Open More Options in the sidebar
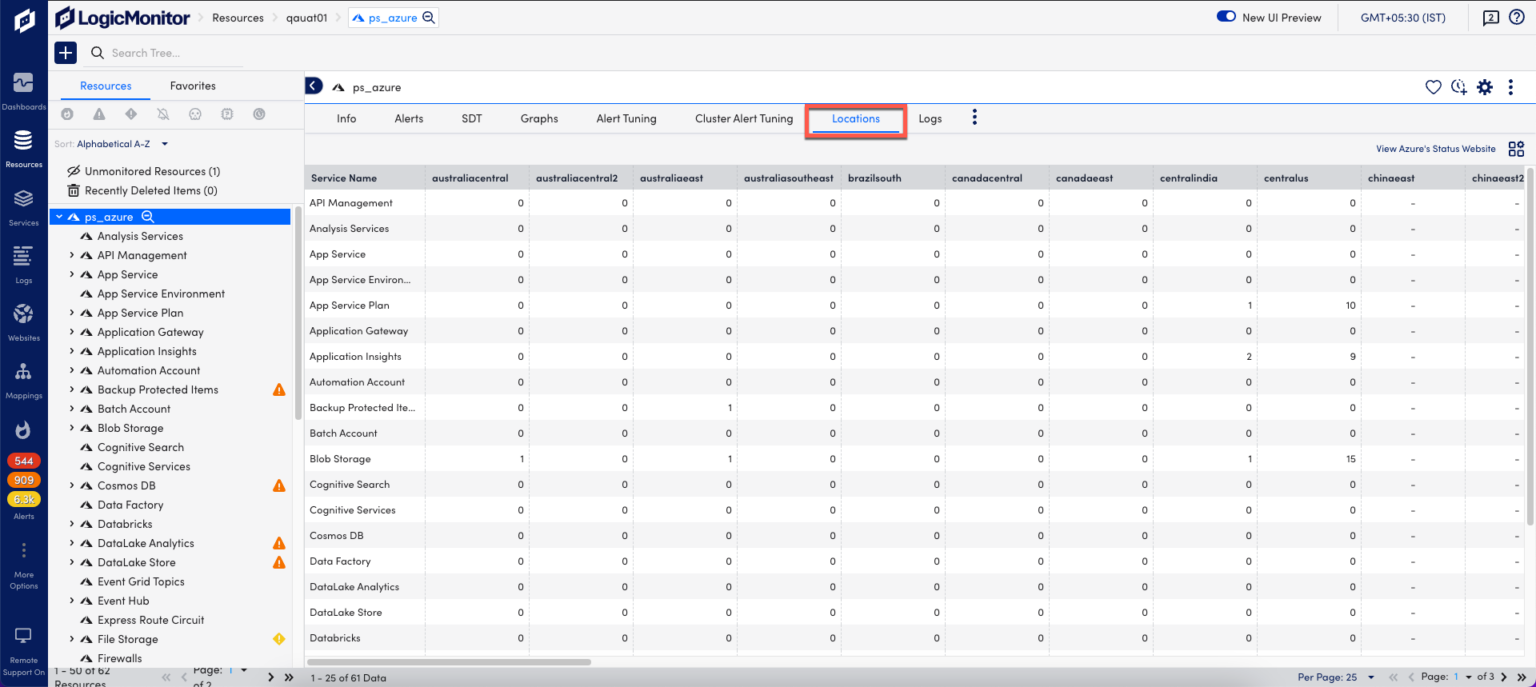The width and height of the screenshot is (1536, 687). (23, 564)
